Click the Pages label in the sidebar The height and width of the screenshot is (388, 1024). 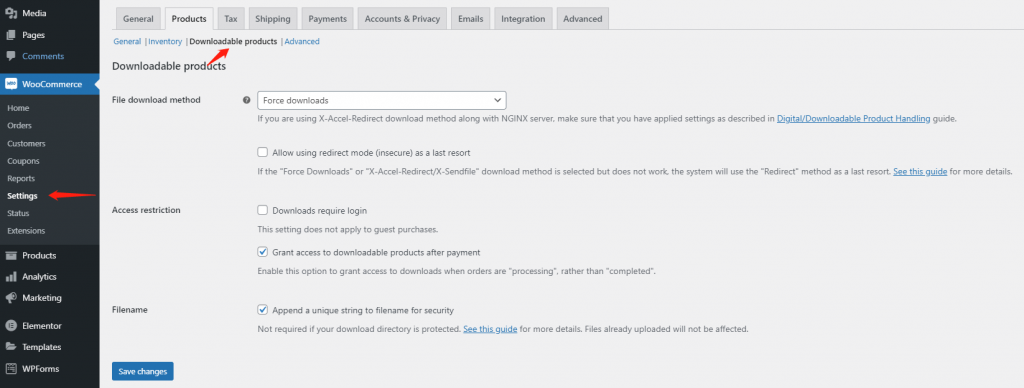point(33,35)
